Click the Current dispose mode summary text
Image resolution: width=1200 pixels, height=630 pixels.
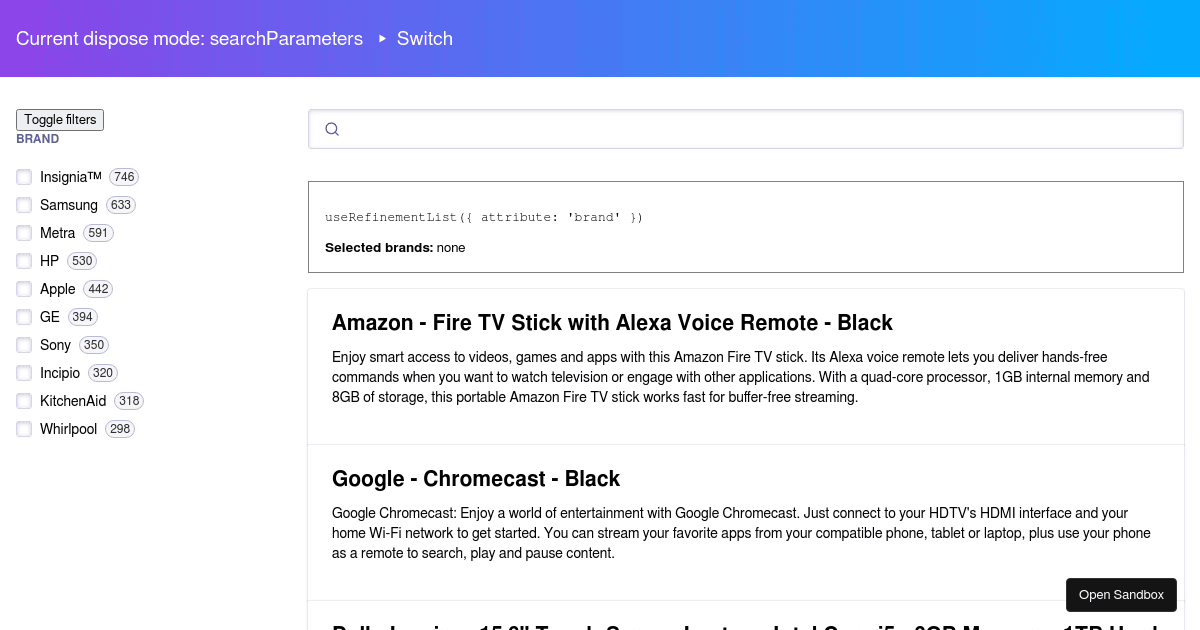click(189, 39)
